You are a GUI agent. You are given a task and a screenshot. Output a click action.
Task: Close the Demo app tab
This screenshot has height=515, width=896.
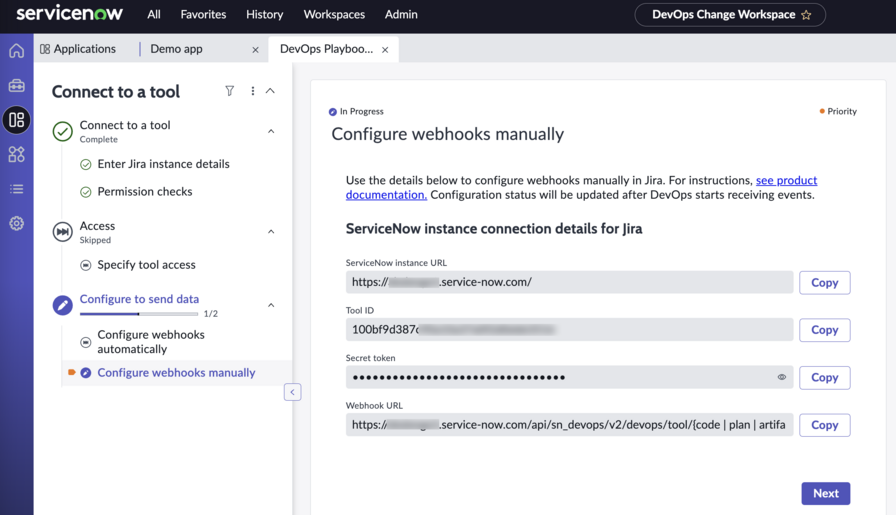pyautogui.click(x=255, y=50)
